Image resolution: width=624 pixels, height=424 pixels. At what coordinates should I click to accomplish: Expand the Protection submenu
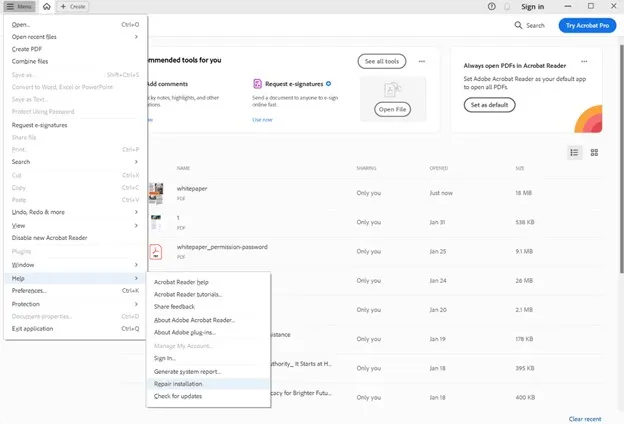pyautogui.click(x=75, y=304)
